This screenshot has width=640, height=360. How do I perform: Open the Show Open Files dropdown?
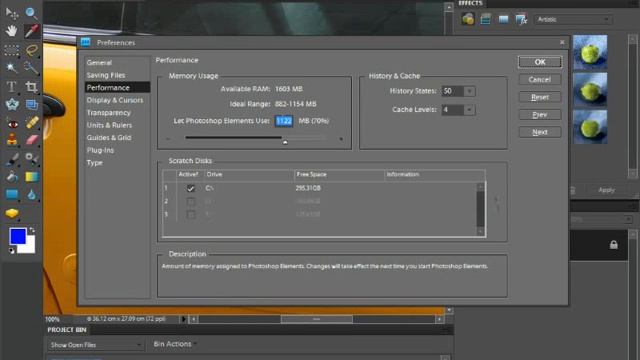(95, 345)
